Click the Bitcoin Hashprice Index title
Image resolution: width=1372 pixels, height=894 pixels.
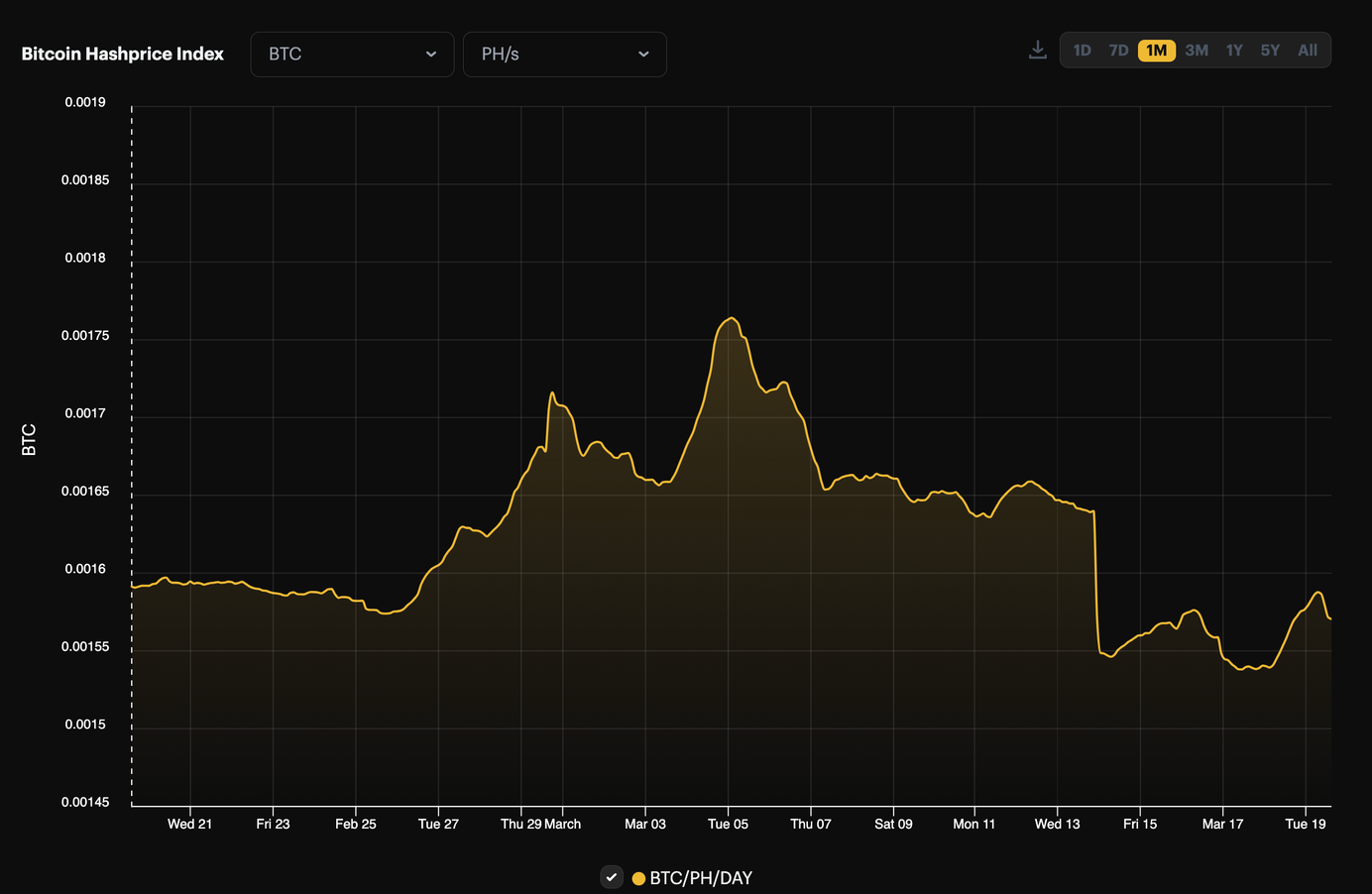click(122, 54)
